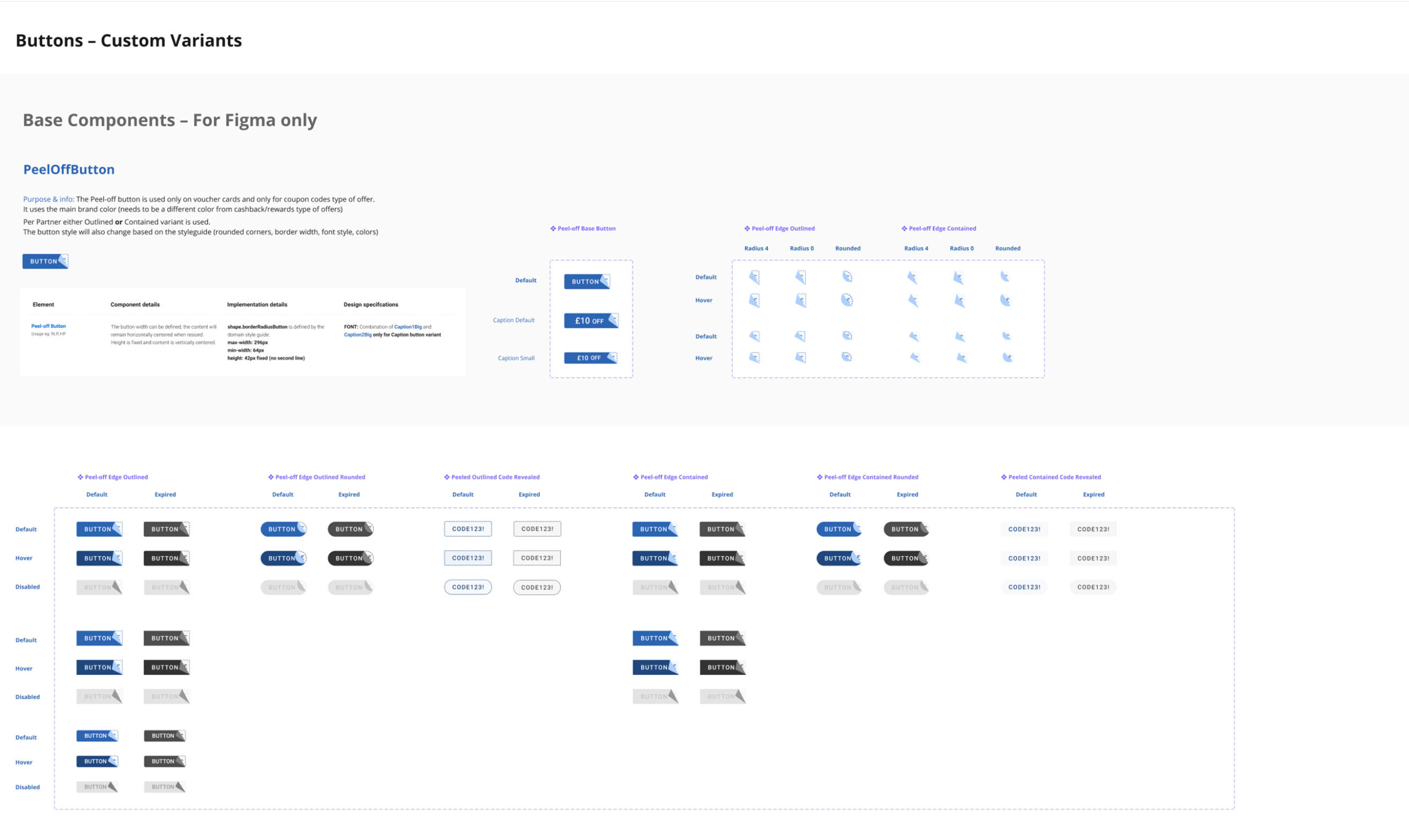Viewport: 1409px width, 840px height.
Task: Select Outlined Rounded peel icon in first Hover row
Action: (x=847, y=300)
